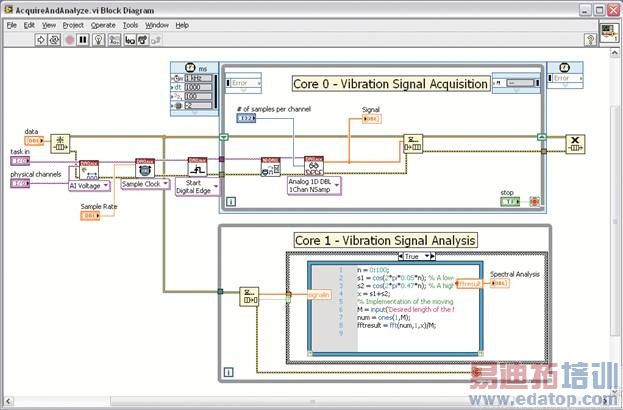Toggle Highlight Execution light bulb
Screen dimensions: 623x410
click(x=99, y=40)
